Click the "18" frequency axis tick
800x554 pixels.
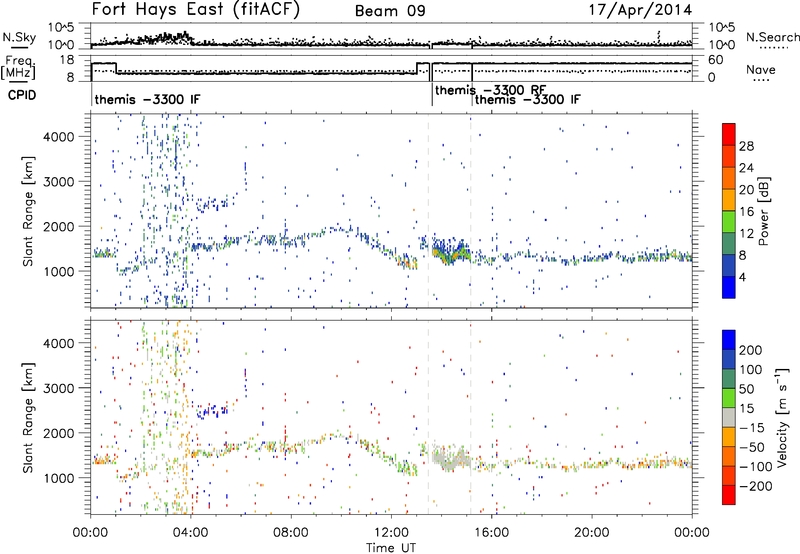point(67,60)
